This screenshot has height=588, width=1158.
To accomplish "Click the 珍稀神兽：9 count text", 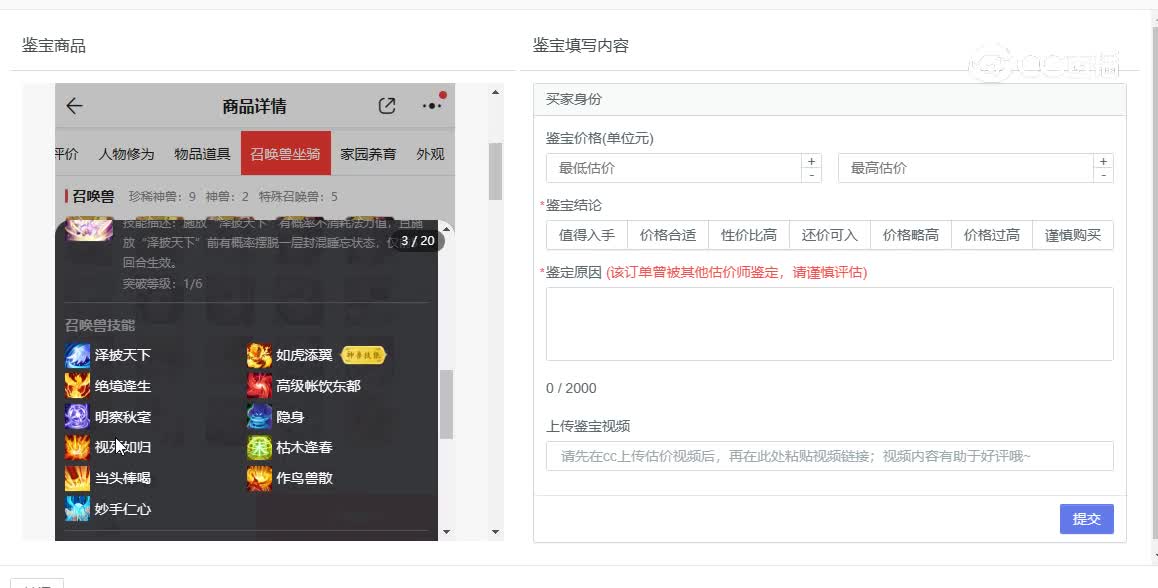I will [x=162, y=196].
